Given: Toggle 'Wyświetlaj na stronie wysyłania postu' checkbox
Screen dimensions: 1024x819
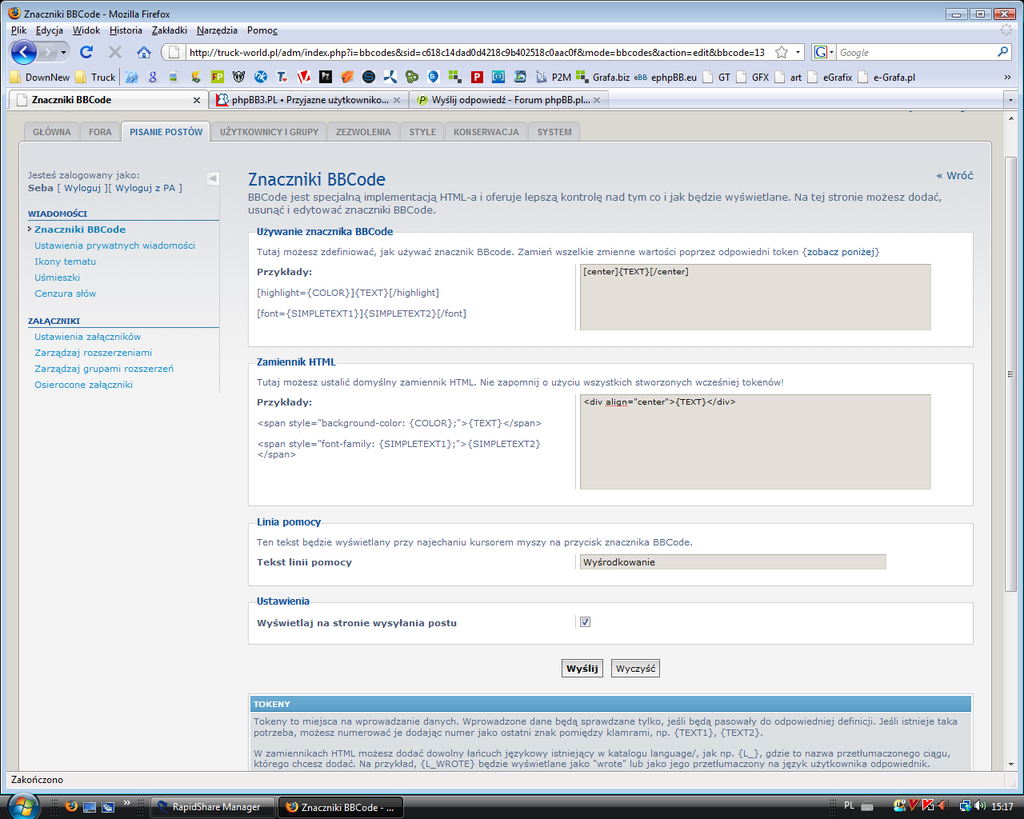Looking at the screenshot, I should click(585, 622).
